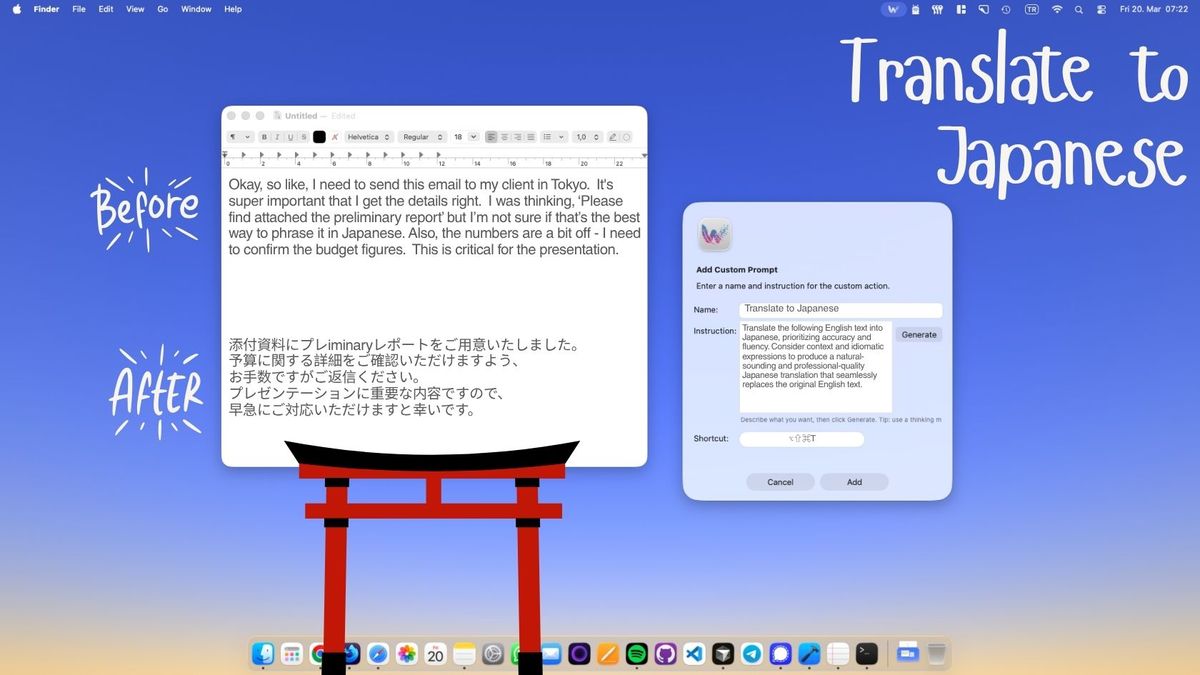Open Spotify from the dock

coord(636,654)
